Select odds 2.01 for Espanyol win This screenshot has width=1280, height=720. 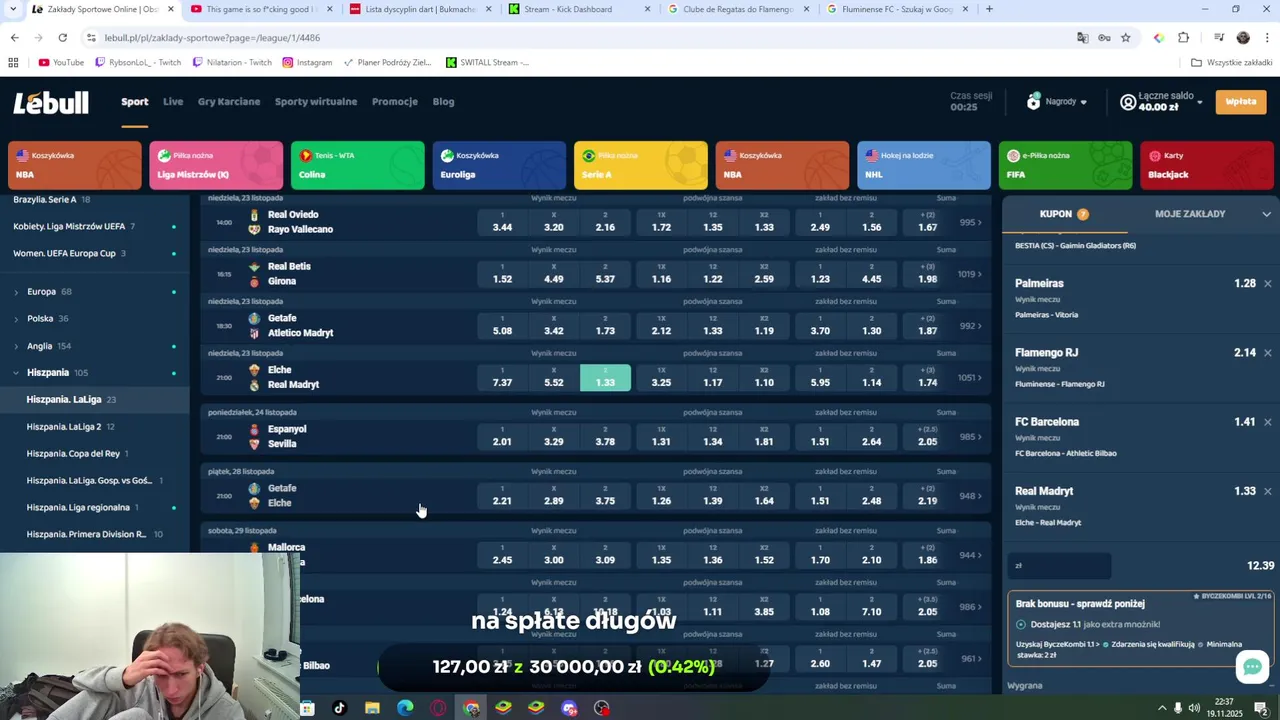tap(502, 437)
